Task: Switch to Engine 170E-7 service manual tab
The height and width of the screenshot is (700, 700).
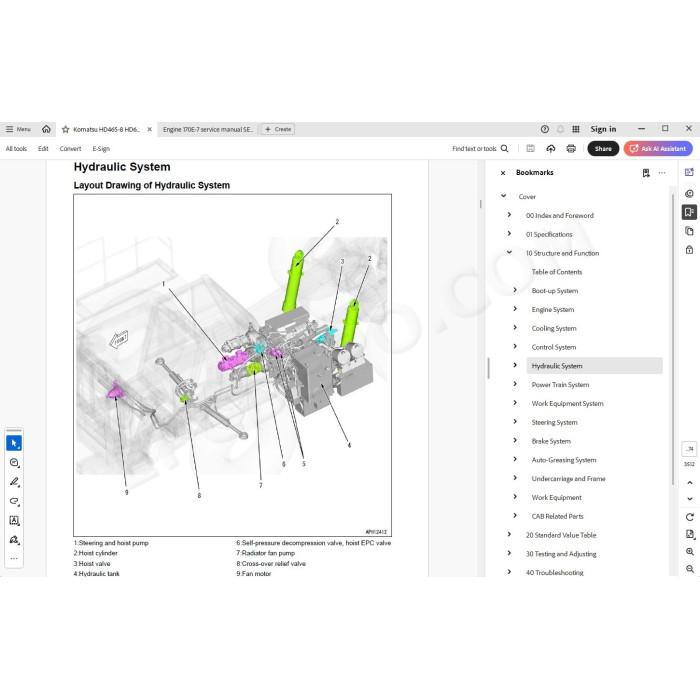Action: pyautogui.click(x=208, y=129)
